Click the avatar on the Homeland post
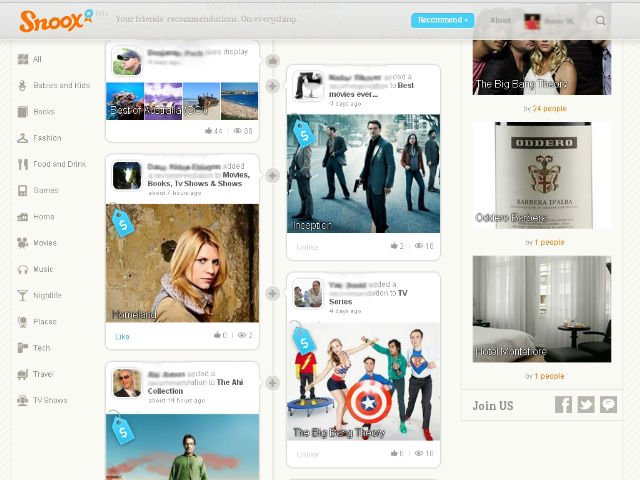The height and width of the screenshot is (480, 640). [127, 176]
